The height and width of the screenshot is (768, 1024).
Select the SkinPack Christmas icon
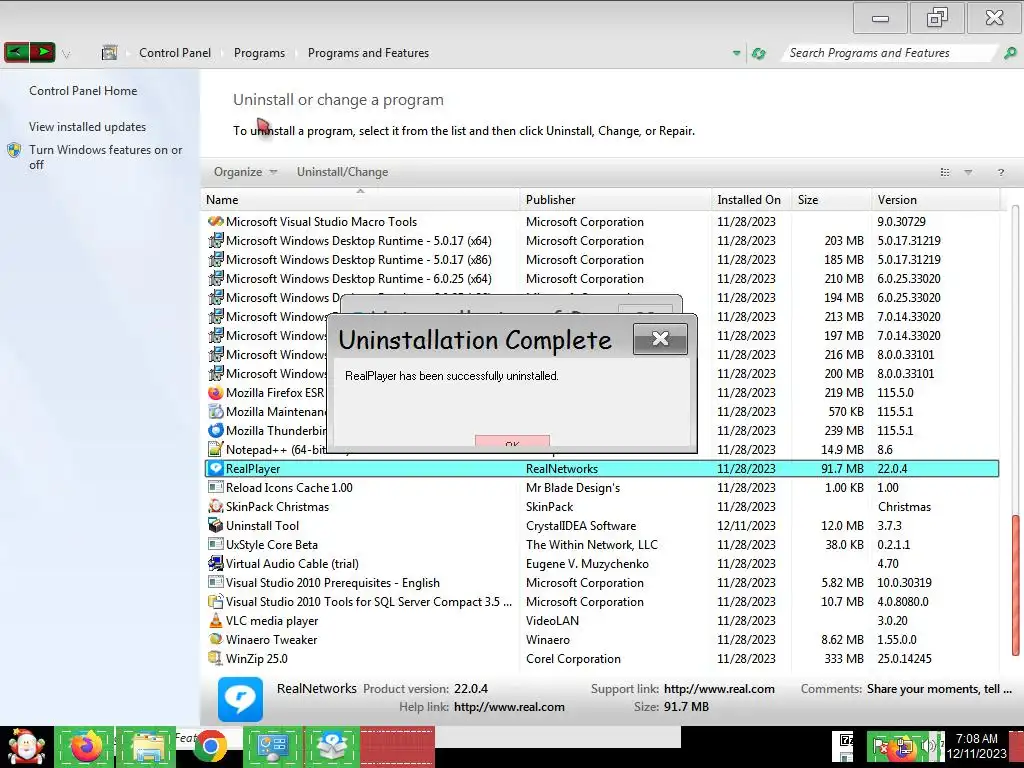click(x=216, y=506)
